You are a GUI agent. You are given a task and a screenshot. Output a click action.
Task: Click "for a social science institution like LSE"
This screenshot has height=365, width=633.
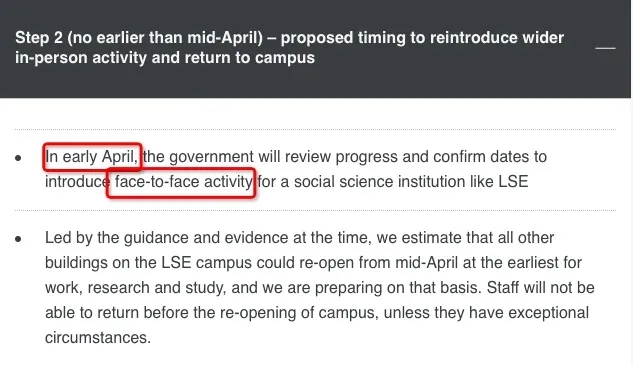(393, 182)
